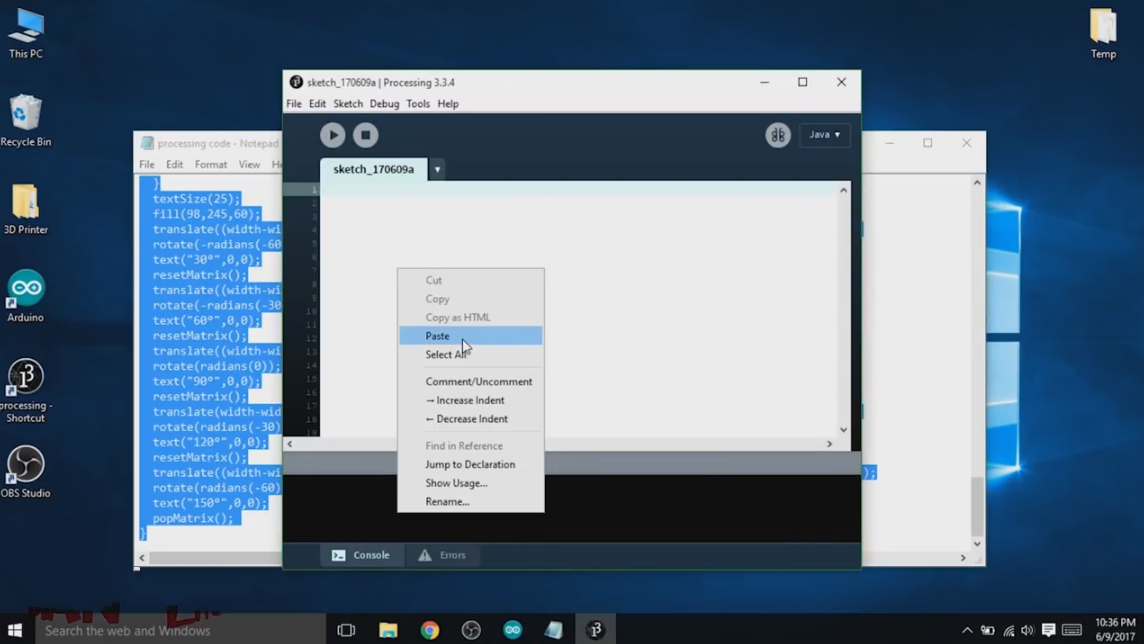Select the 3D Printer folder icon

26,209
